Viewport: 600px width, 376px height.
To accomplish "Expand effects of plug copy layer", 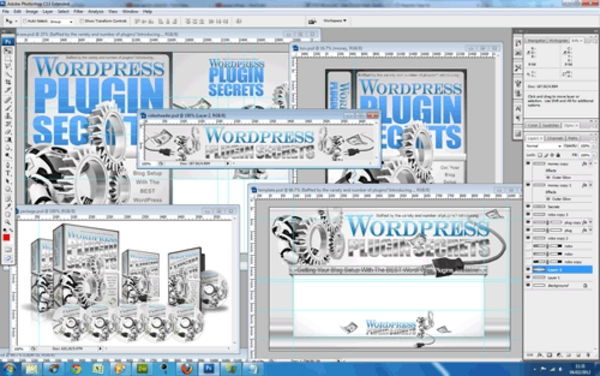I will [590, 222].
